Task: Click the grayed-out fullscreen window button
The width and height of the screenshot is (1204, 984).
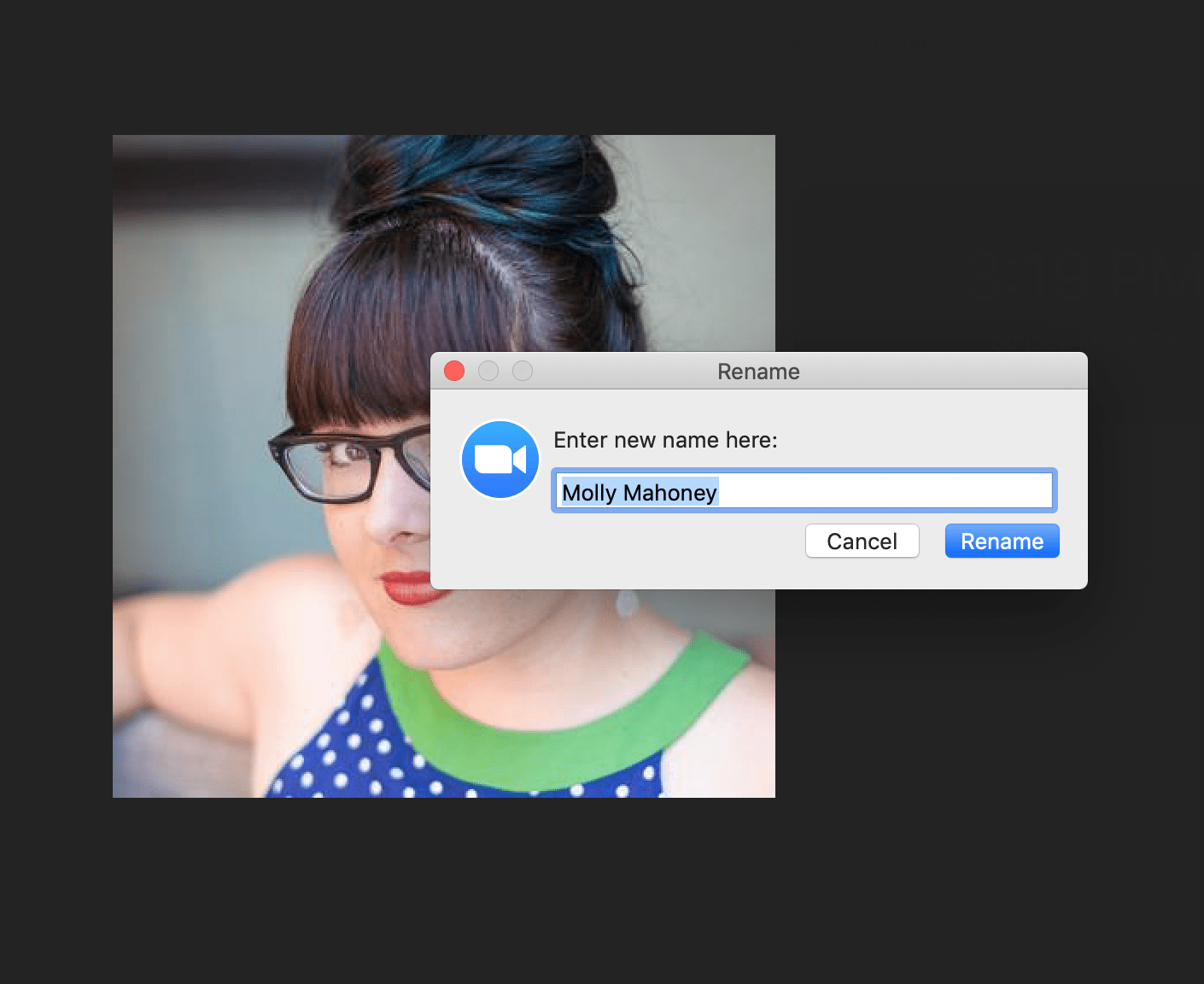Action: click(x=523, y=371)
